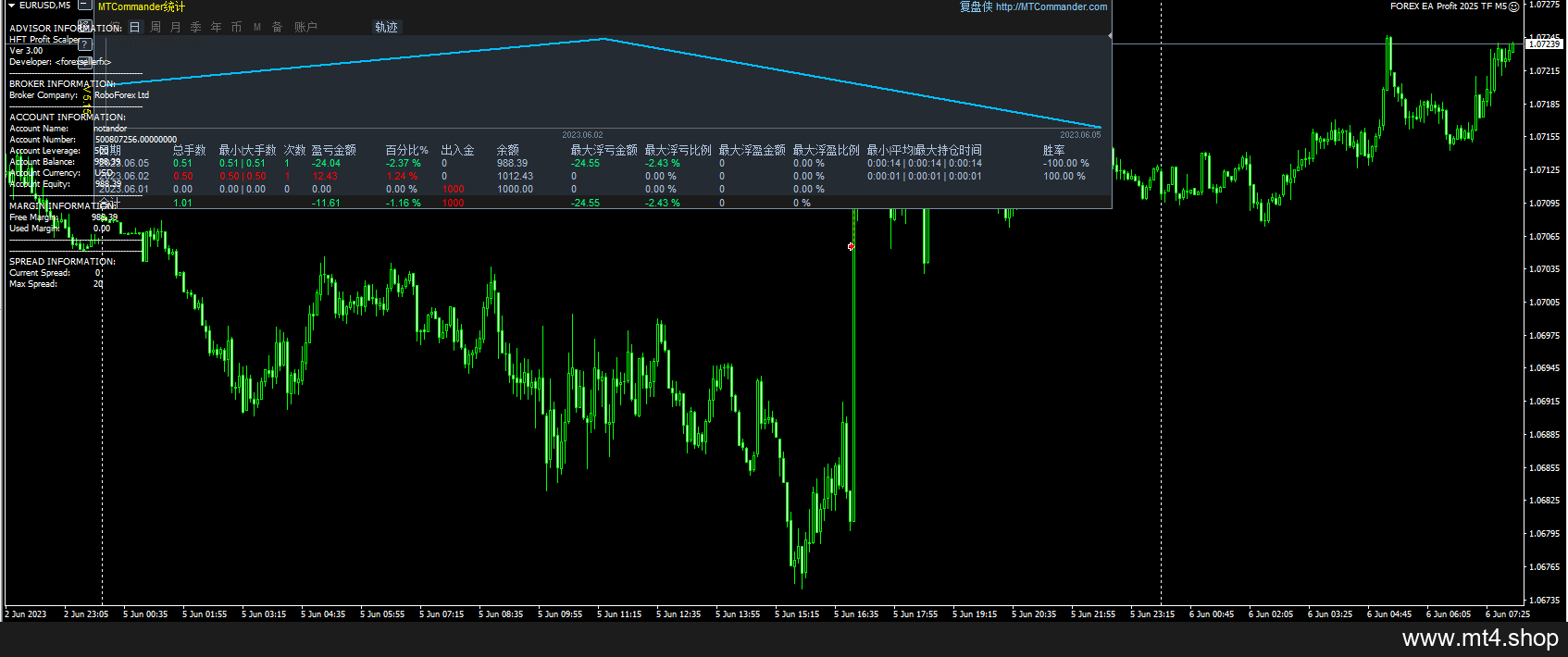This screenshot has width=1568, height=657.
Task: Select the 账户 (account) tab
Action: (x=305, y=28)
